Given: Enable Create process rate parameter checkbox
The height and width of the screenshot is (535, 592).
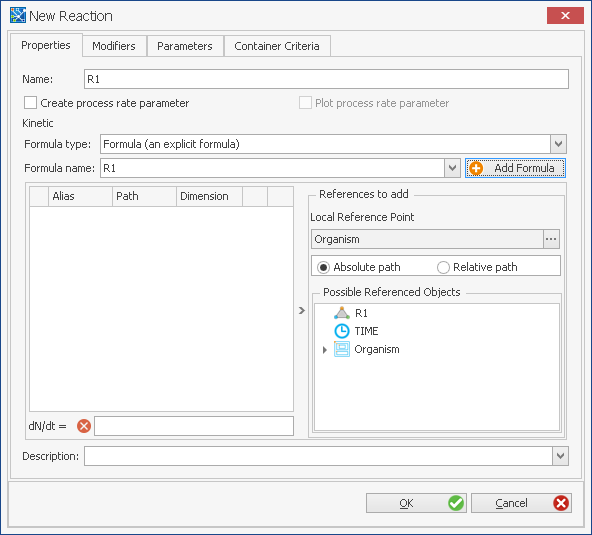Looking at the screenshot, I should coord(30,103).
